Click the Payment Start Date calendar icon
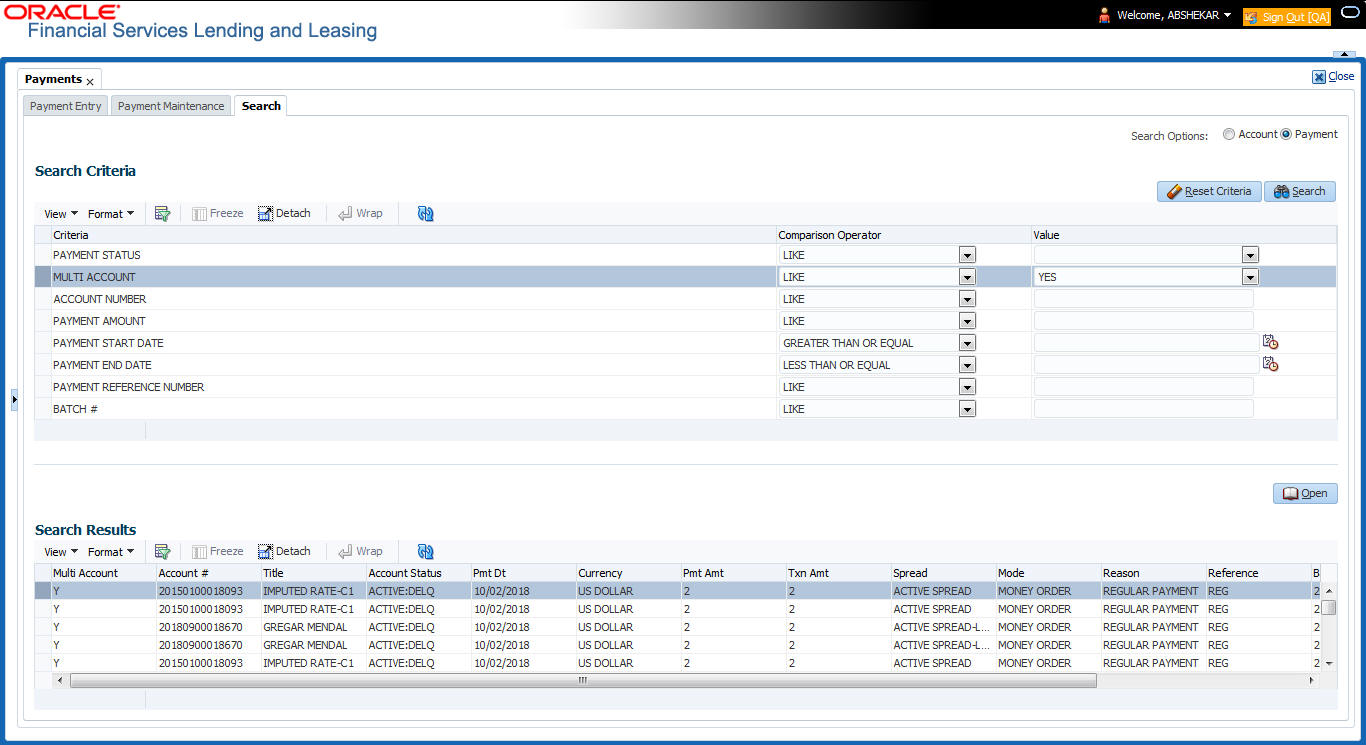This screenshot has width=1366, height=745. point(1270,342)
